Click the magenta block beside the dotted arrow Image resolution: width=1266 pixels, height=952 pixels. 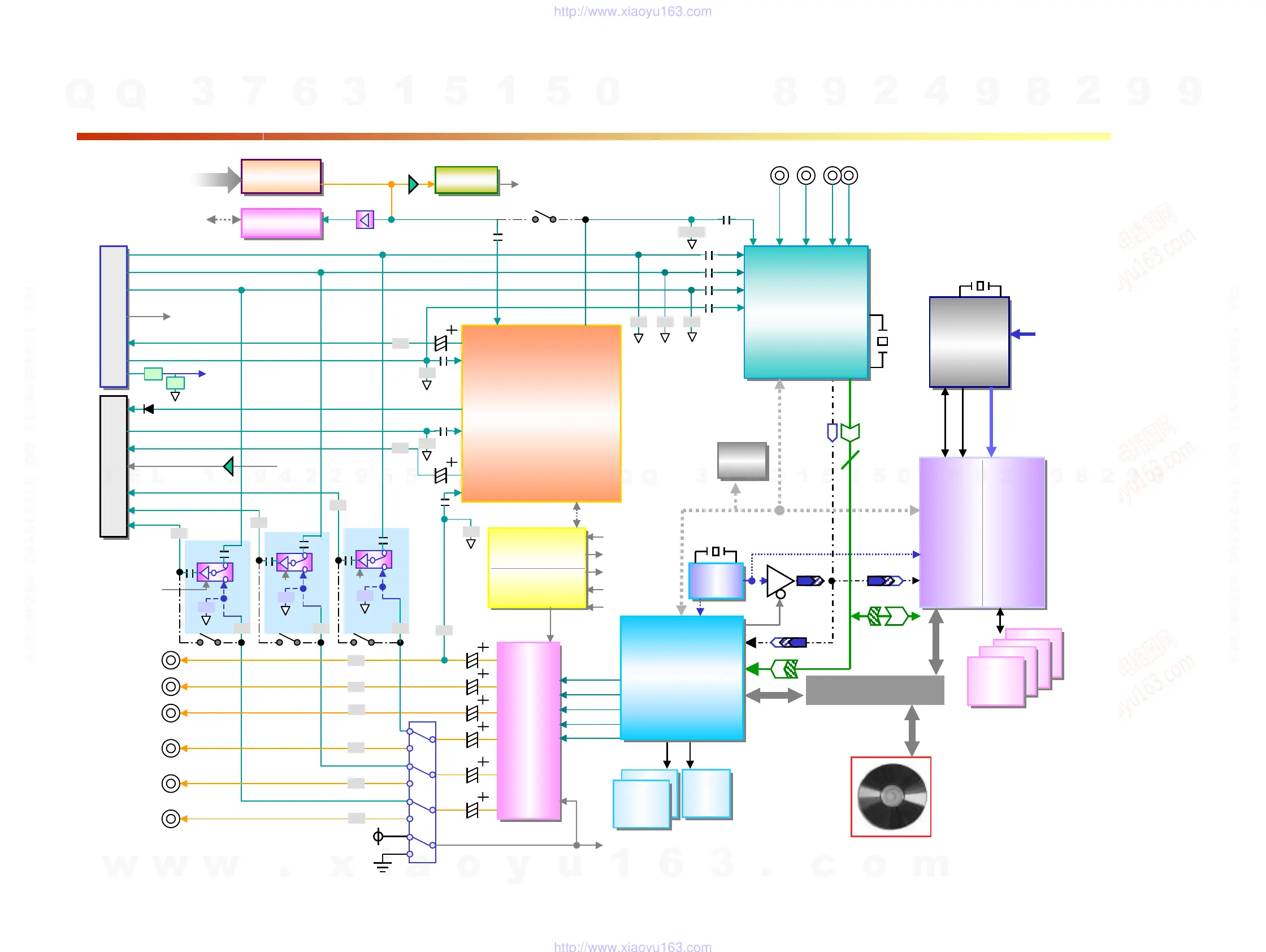tap(281, 223)
